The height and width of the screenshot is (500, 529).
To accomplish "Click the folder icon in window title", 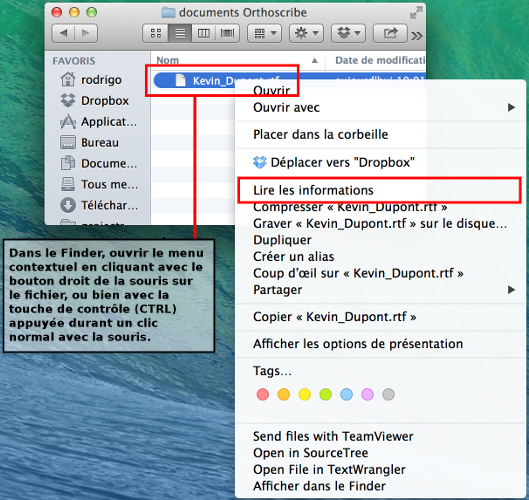I will [168, 13].
